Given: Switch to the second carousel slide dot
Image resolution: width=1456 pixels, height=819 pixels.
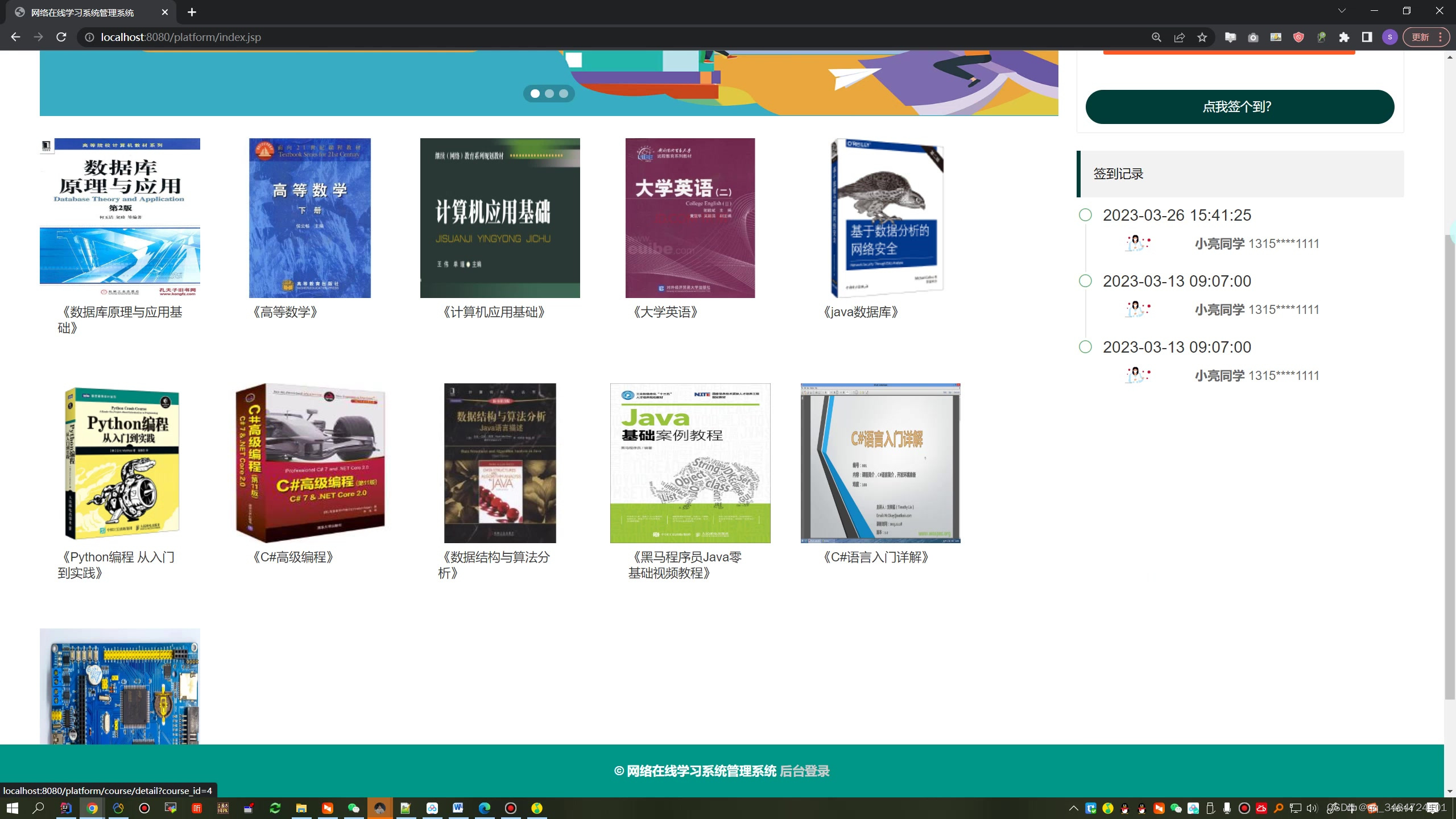Looking at the screenshot, I should click(x=549, y=94).
